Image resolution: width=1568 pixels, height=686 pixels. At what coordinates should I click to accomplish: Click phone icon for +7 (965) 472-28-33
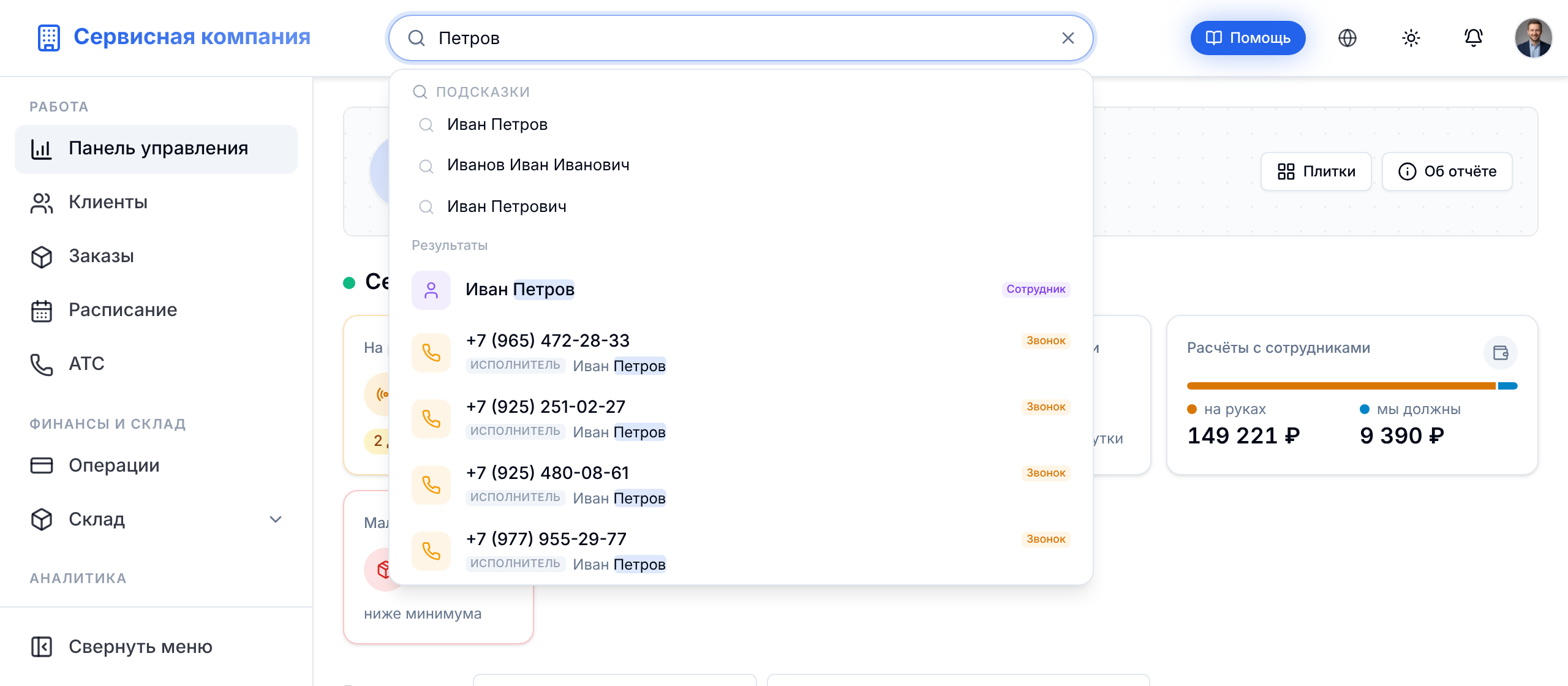point(431,353)
